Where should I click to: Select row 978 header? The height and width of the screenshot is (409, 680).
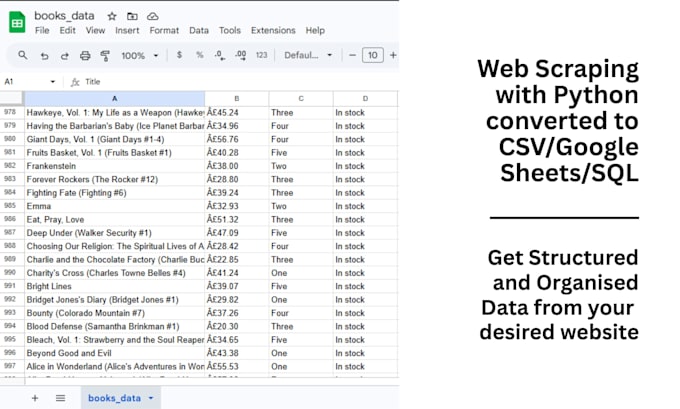(12, 112)
